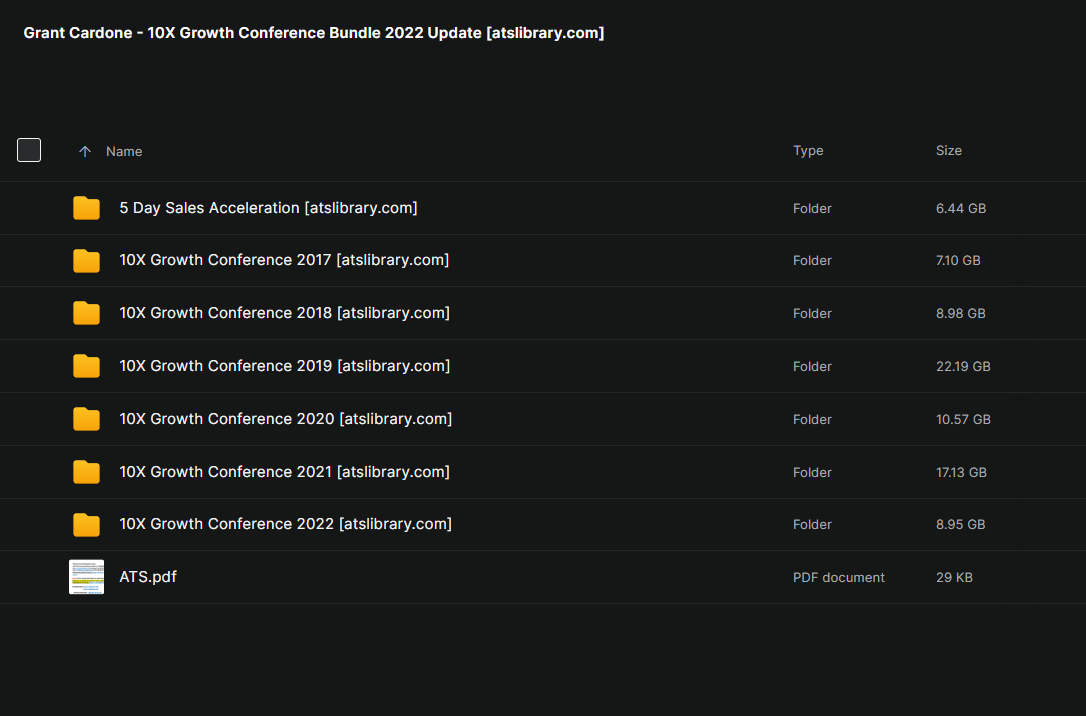The image size is (1086, 716).
Task: Click the 10X Growth Conference 2019 folder icon
Action: pyautogui.click(x=87, y=366)
